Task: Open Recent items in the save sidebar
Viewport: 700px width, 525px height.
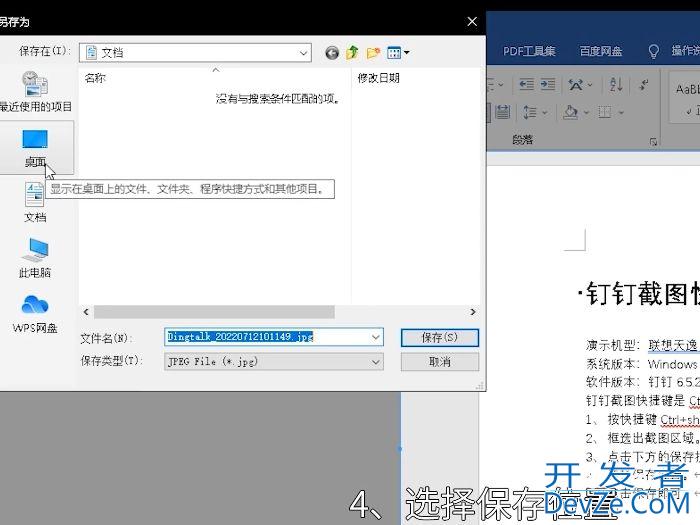Action: coord(35,92)
